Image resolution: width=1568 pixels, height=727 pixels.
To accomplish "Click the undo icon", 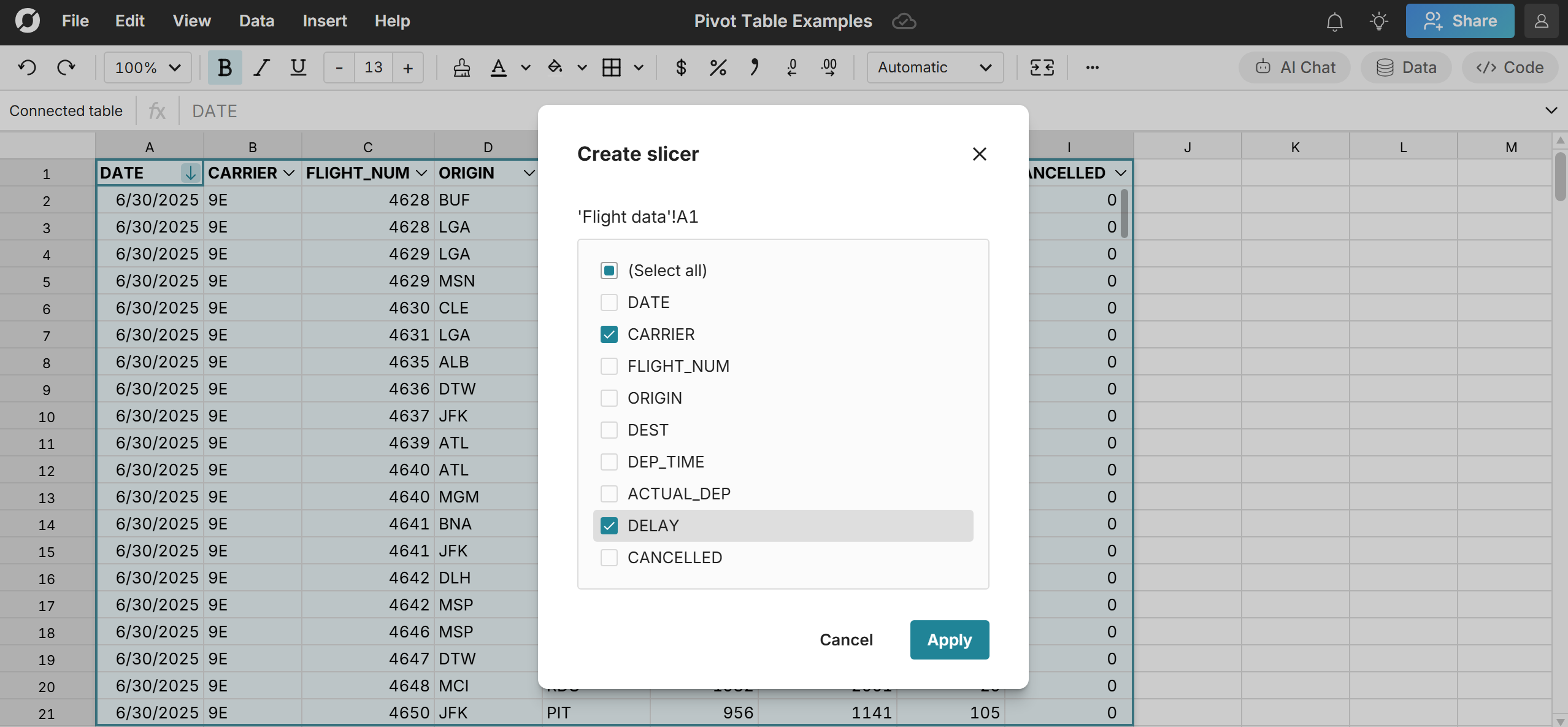I will (x=27, y=67).
